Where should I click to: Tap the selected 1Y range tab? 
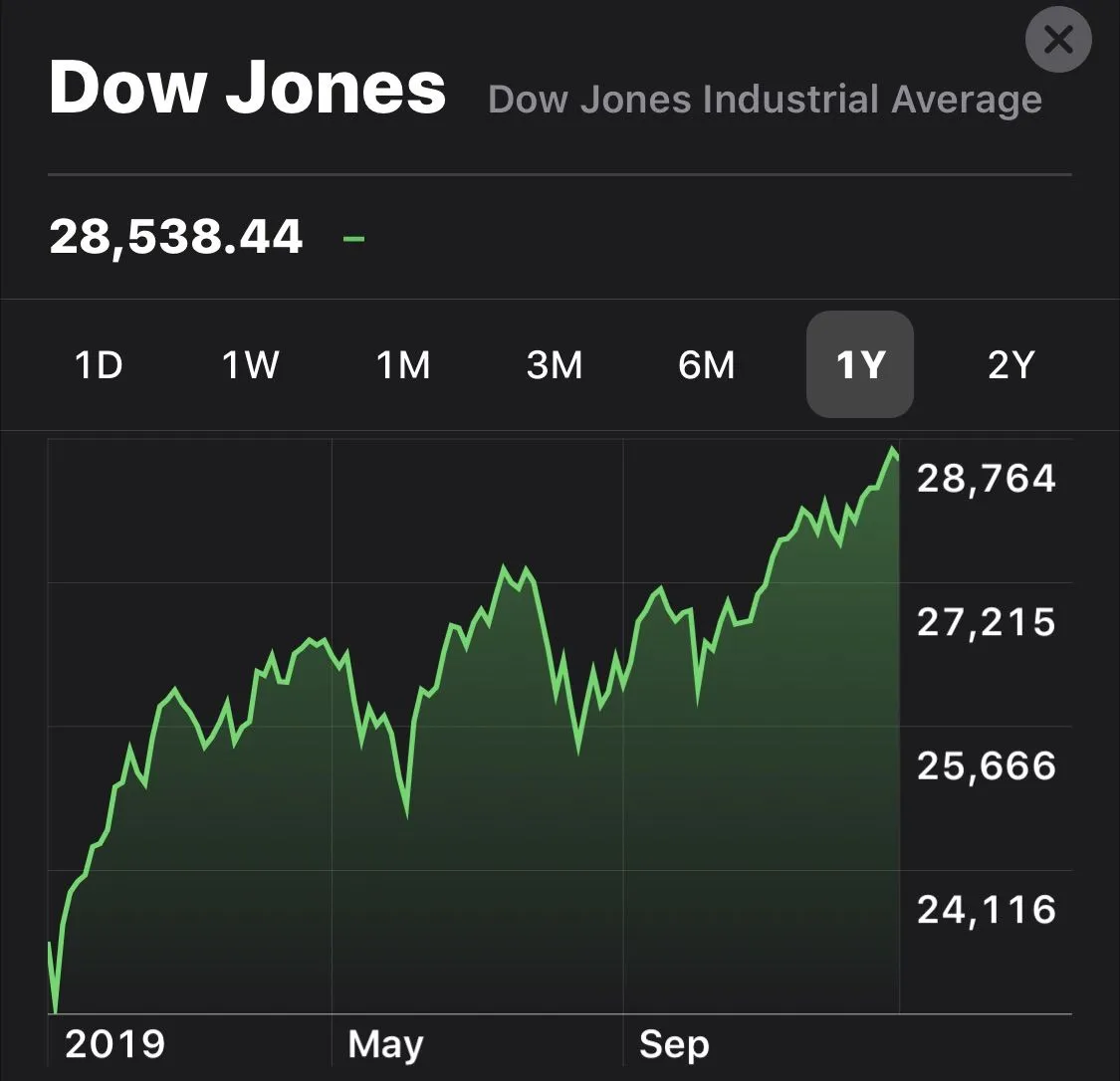point(859,365)
